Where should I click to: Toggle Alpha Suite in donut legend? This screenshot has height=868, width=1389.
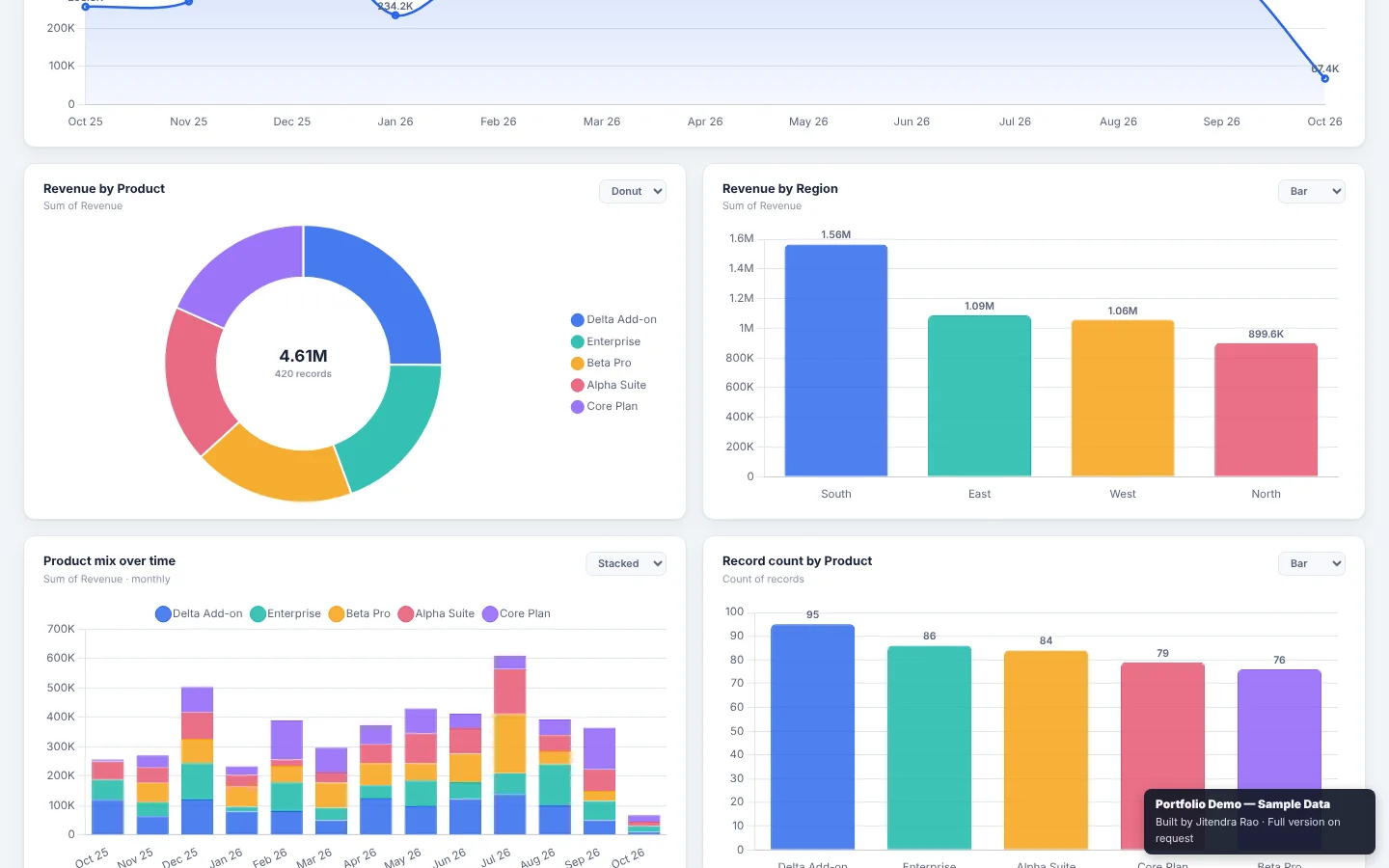609,385
